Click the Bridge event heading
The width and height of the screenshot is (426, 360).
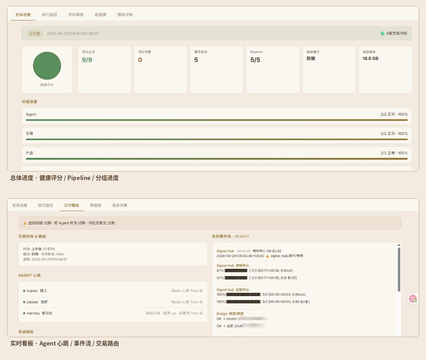coord(230,314)
